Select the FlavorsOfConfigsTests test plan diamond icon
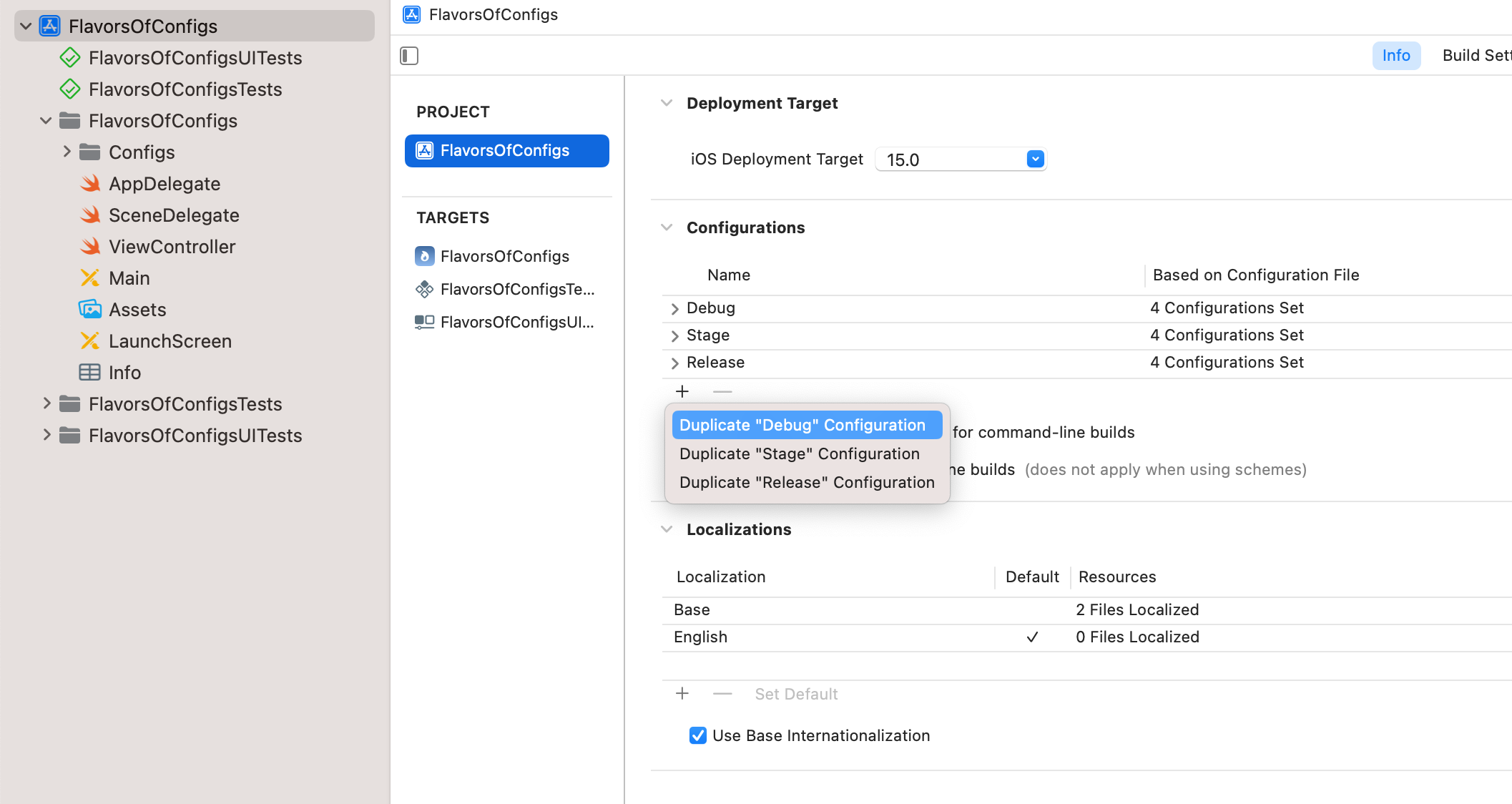 pos(70,89)
